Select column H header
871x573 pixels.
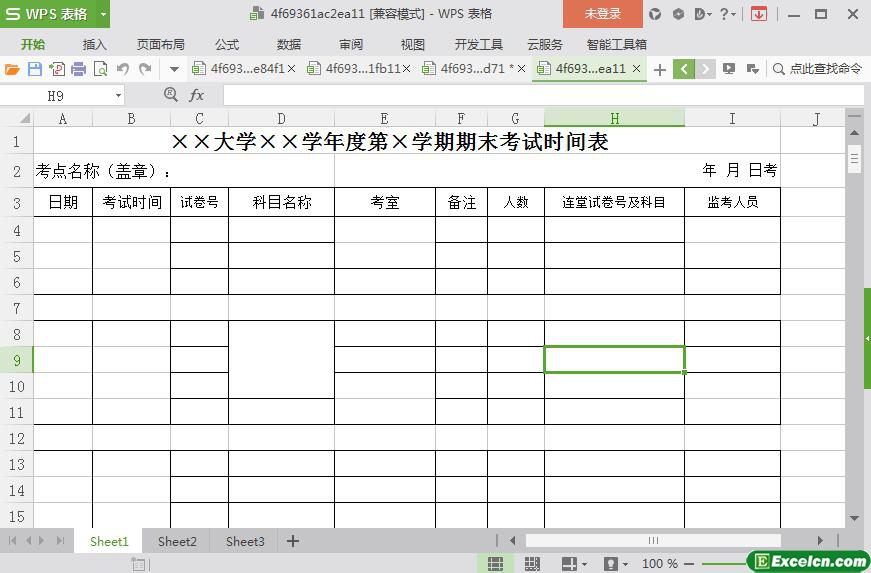tap(614, 118)
